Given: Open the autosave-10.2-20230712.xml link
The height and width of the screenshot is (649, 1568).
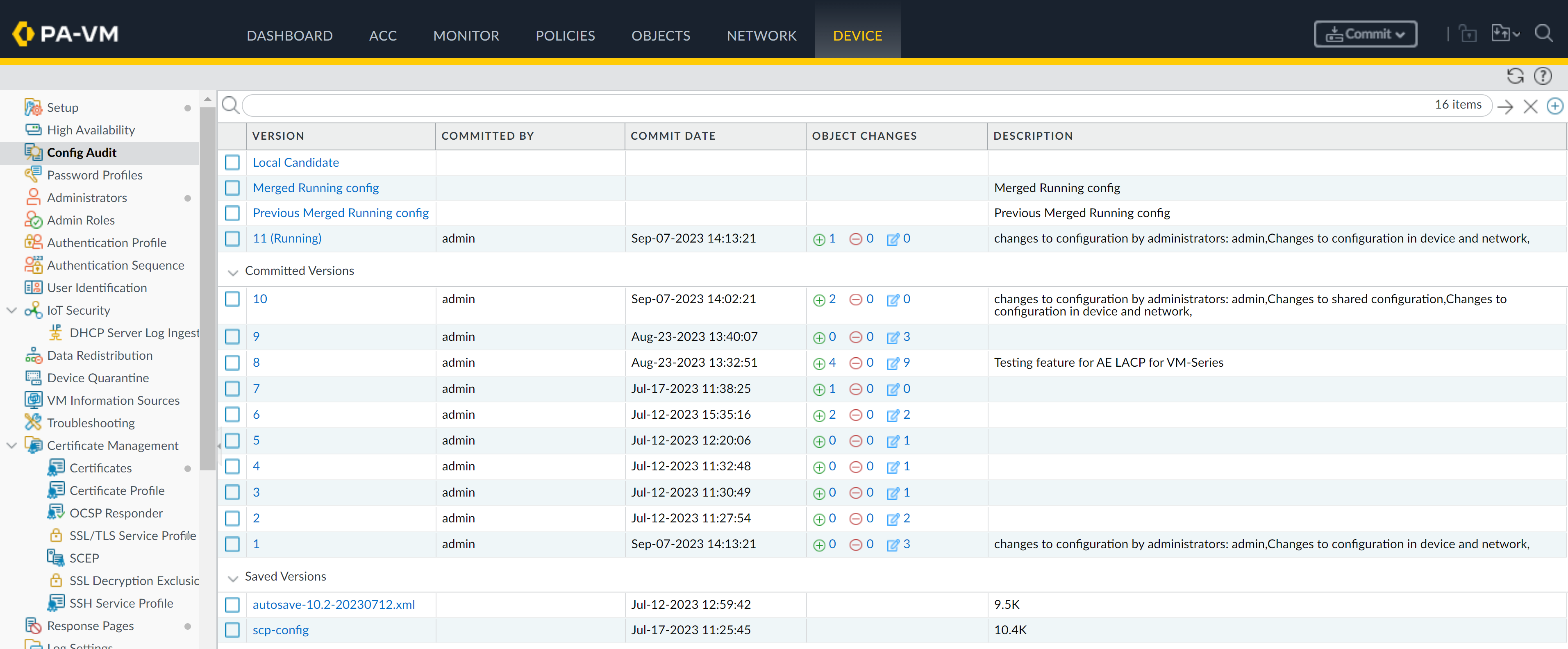Looking at the screenshot, I should (333, 605).
